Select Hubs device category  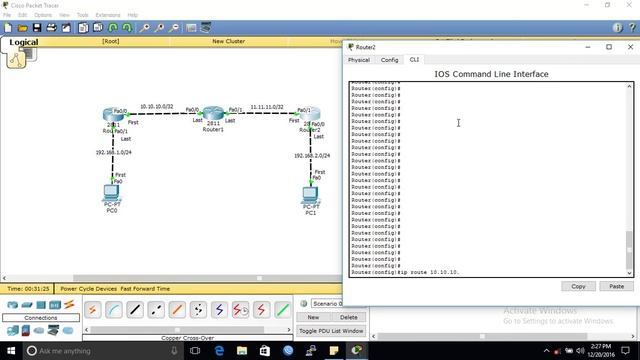(41, 304)
